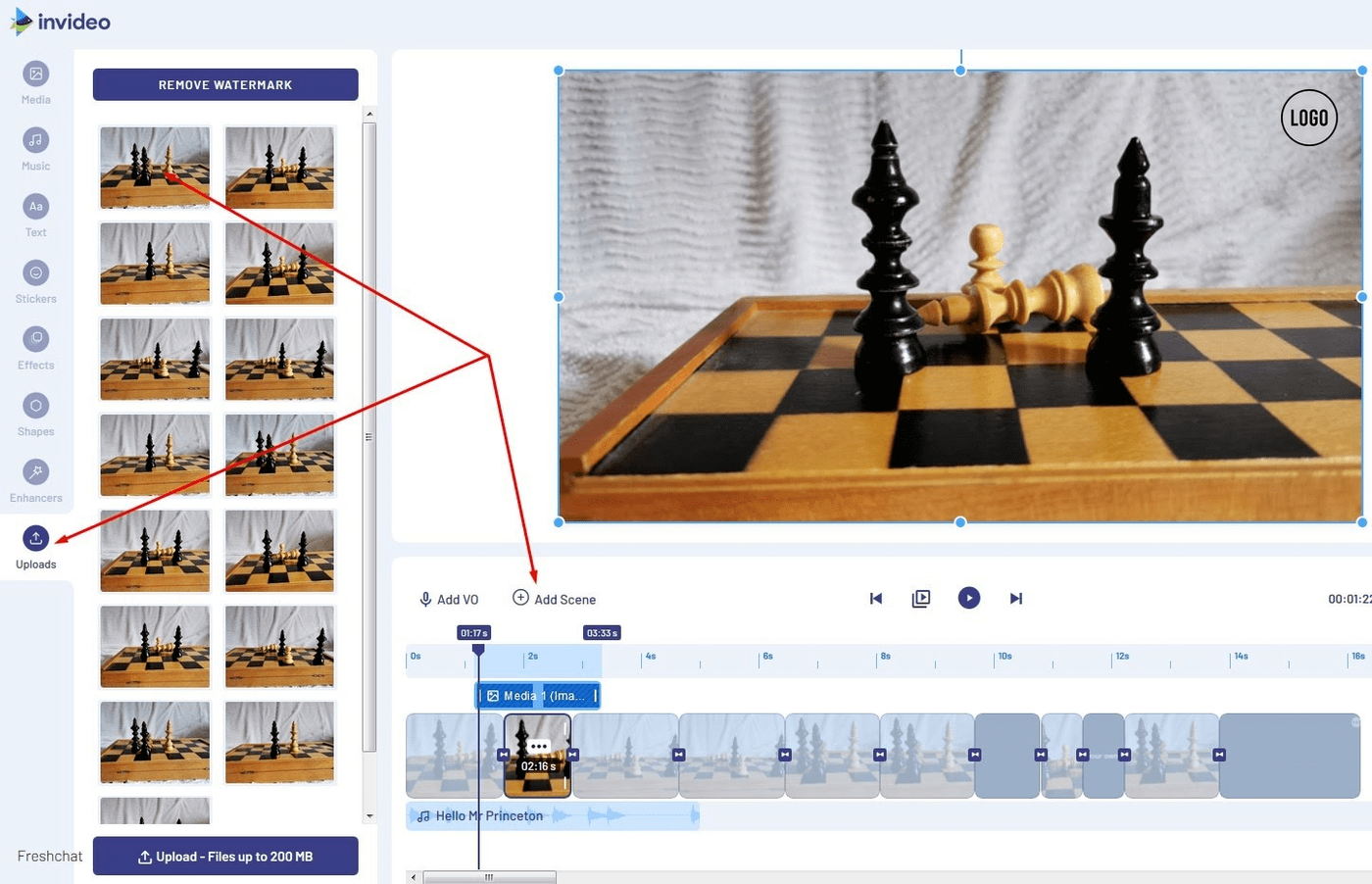
Task: Open the options menu on selected scene
Action: point(538,747)
